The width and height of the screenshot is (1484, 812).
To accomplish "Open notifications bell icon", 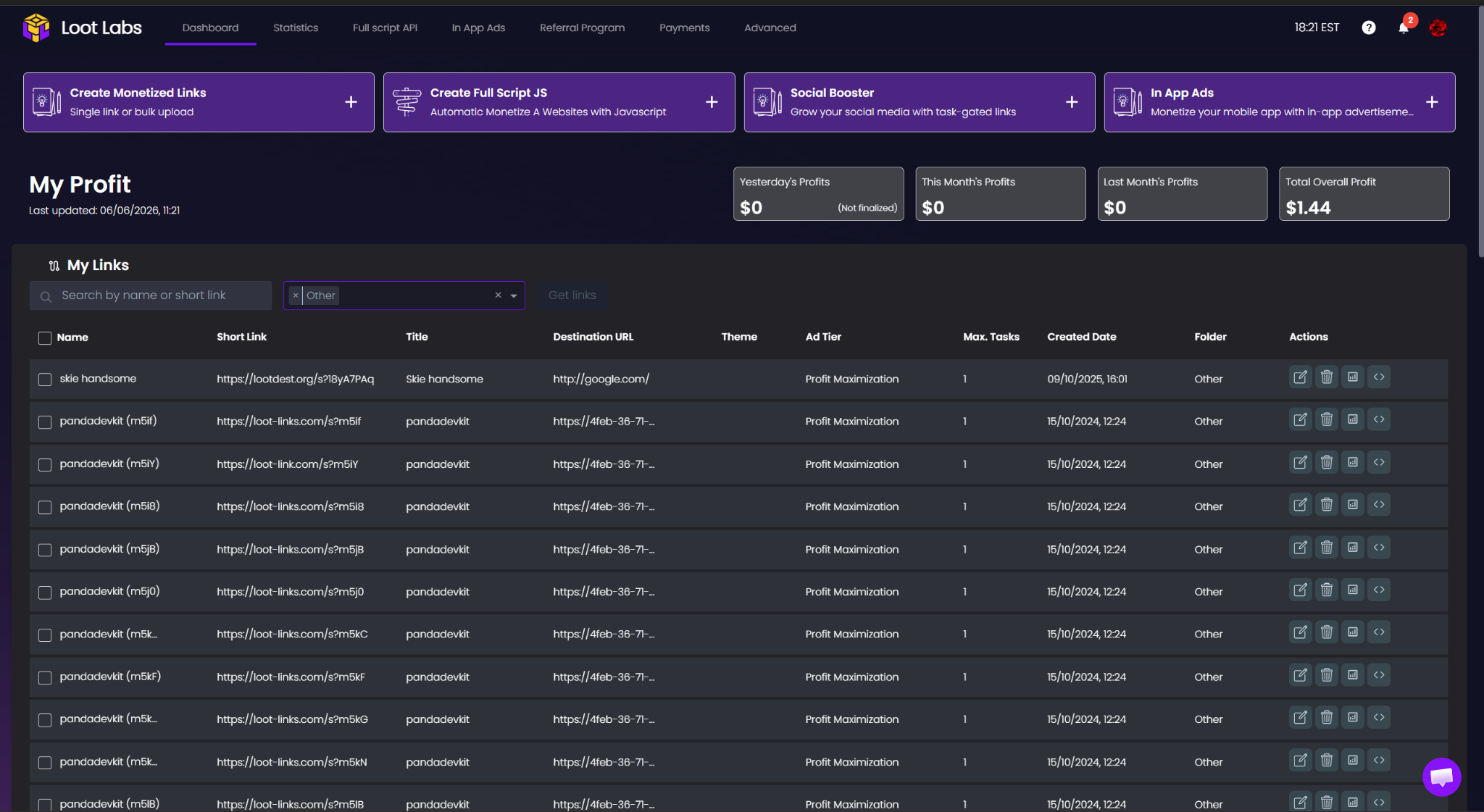I will click(x=1404, y=28).
